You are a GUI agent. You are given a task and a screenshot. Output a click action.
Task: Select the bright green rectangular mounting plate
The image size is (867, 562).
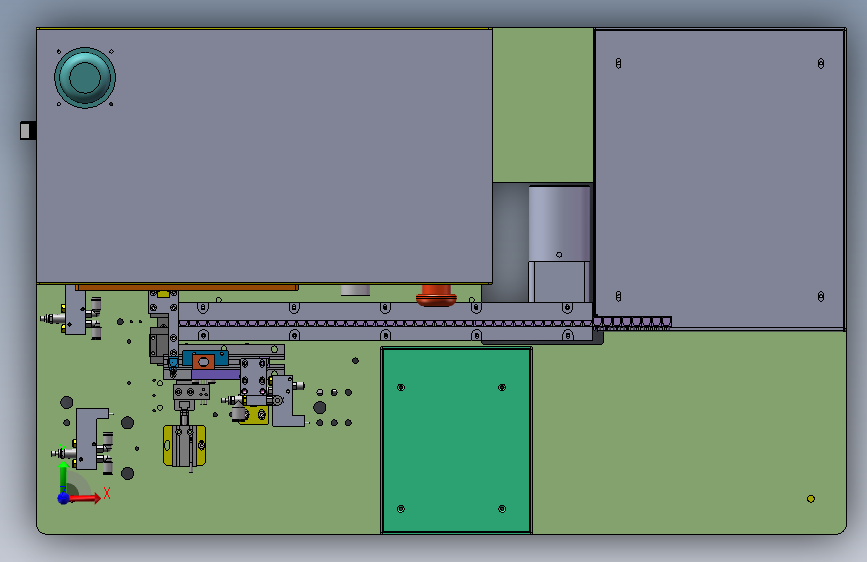pyautogui.click(x=456, y=440)
